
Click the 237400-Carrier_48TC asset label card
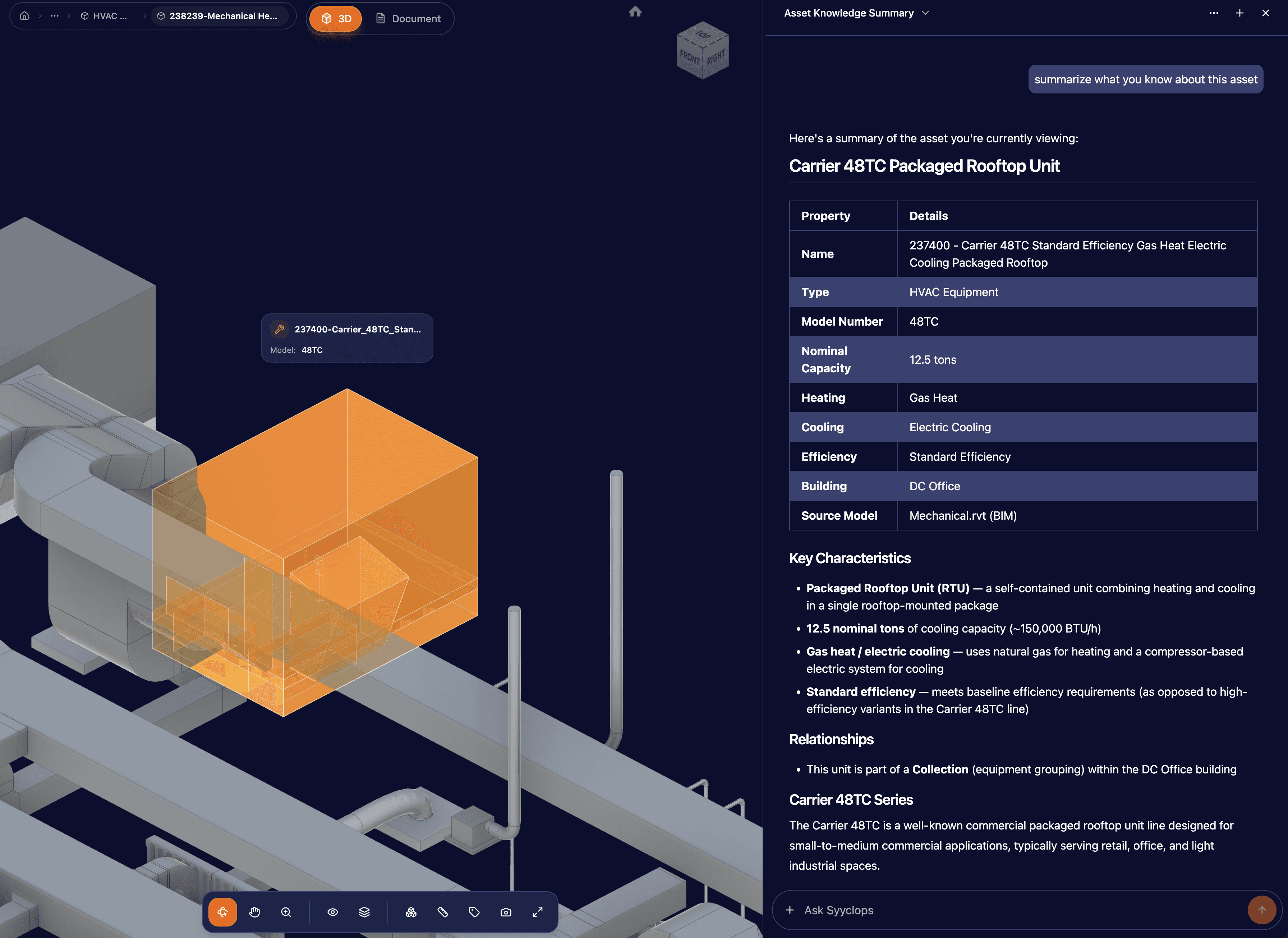[x=347, y=338]
